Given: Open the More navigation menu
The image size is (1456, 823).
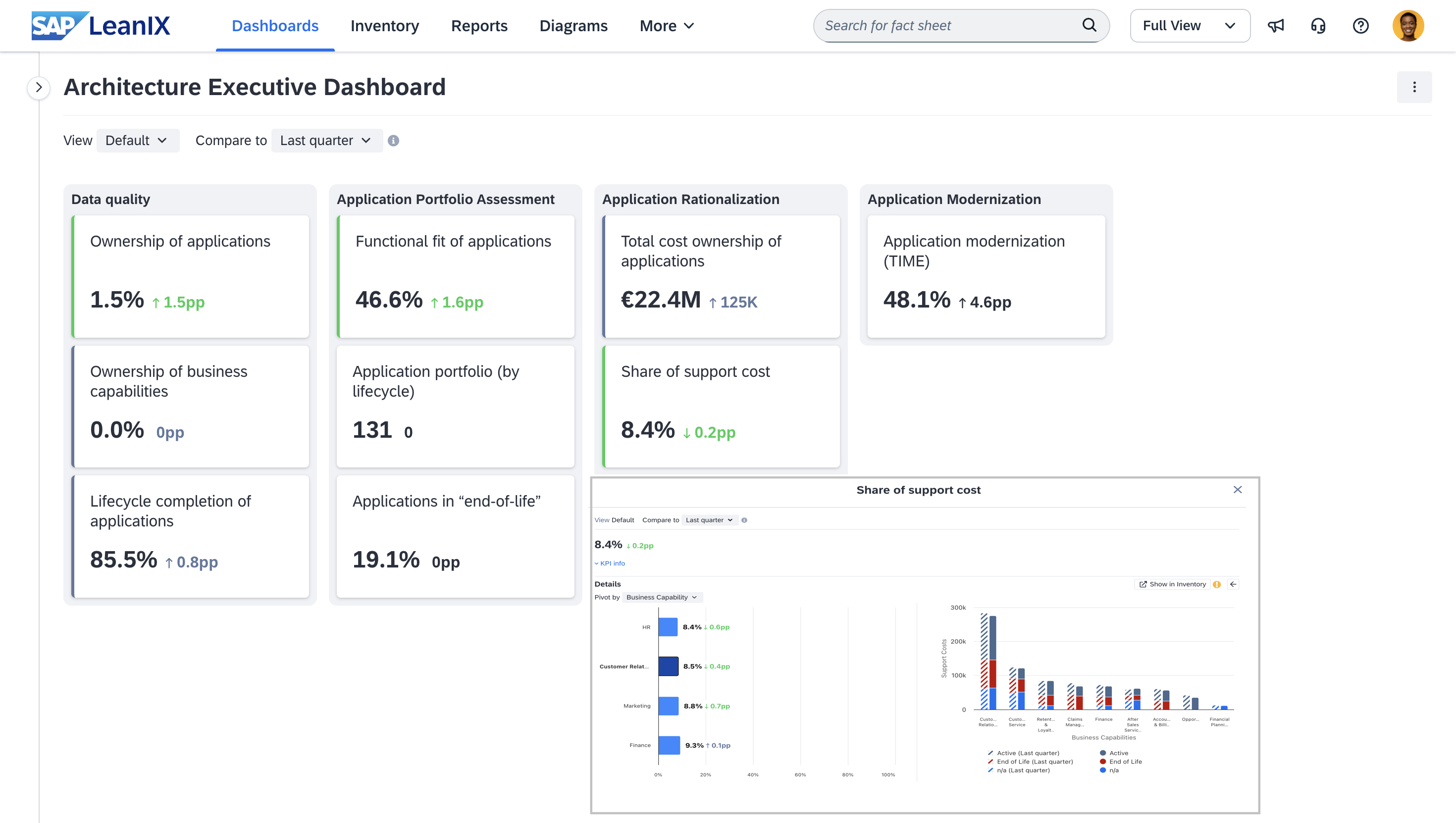Looking at the screenshot, I should (x=667, y=25).
